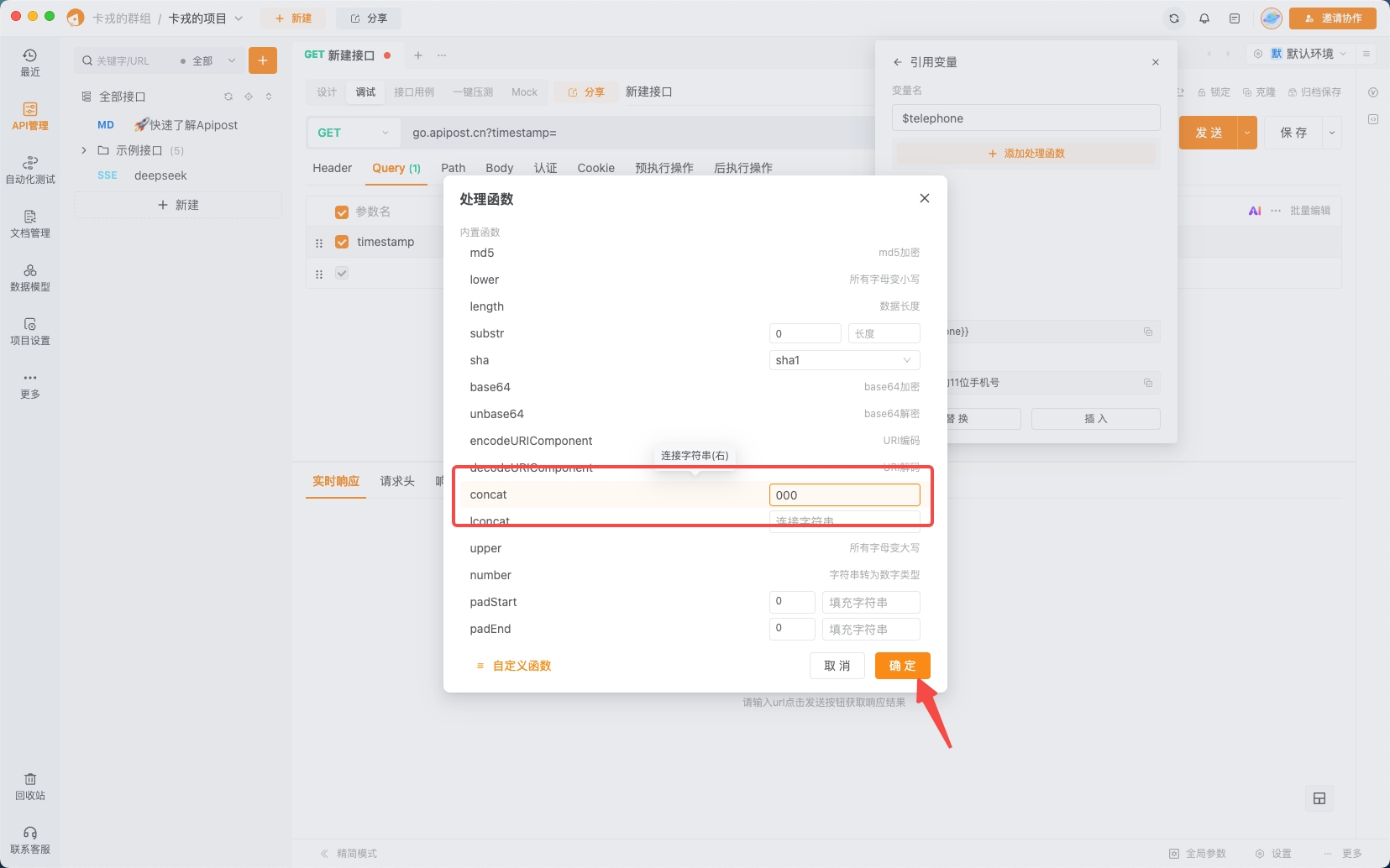Contact 联系客服 support
1390x868 pixels.
tap(30, 840)
